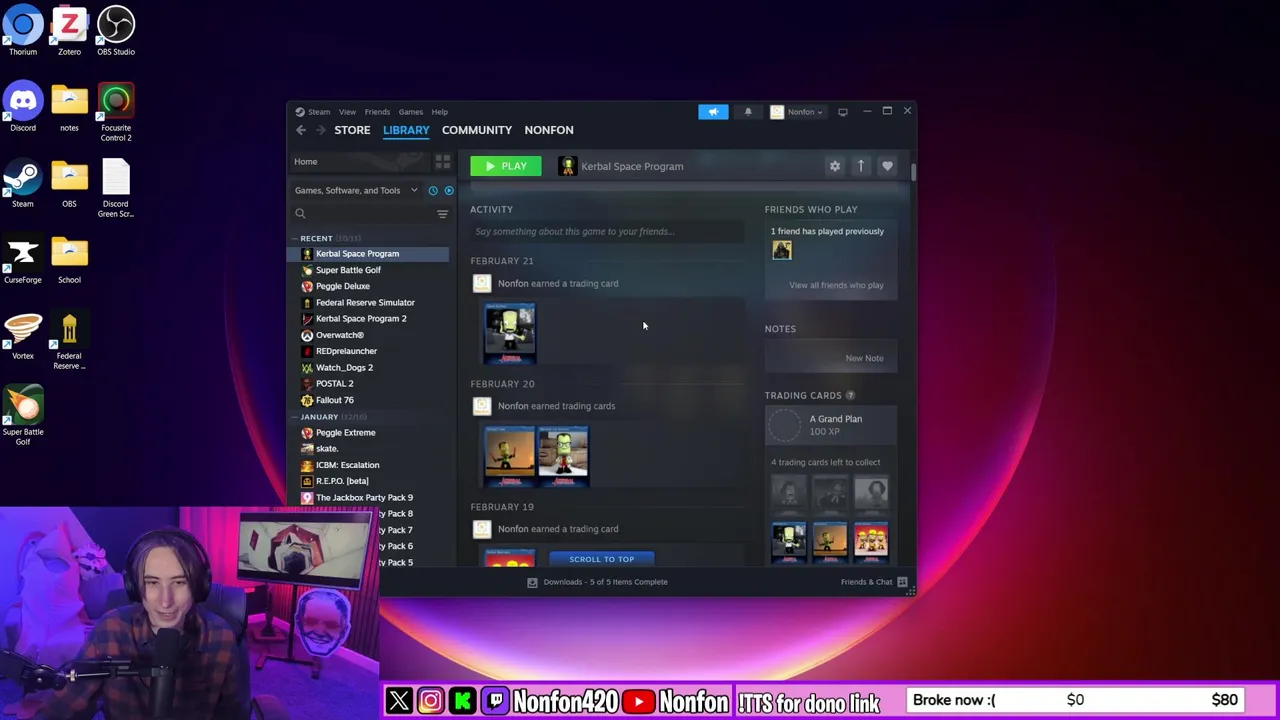This screenshot has height=720, width=1280.
Task: Click the upload arrow icon in game header
Action: tap(861, 166)
